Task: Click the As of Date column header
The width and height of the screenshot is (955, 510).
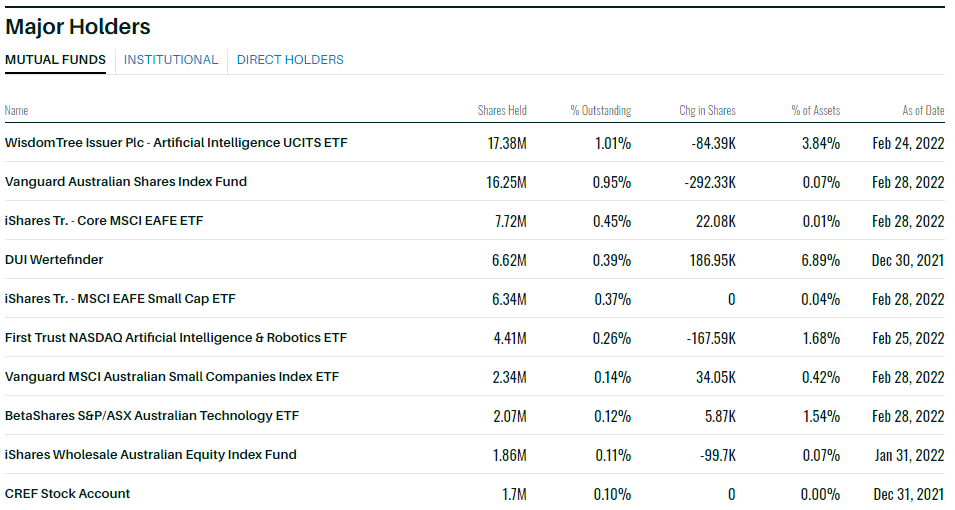Action: click(x=923, y=111)
